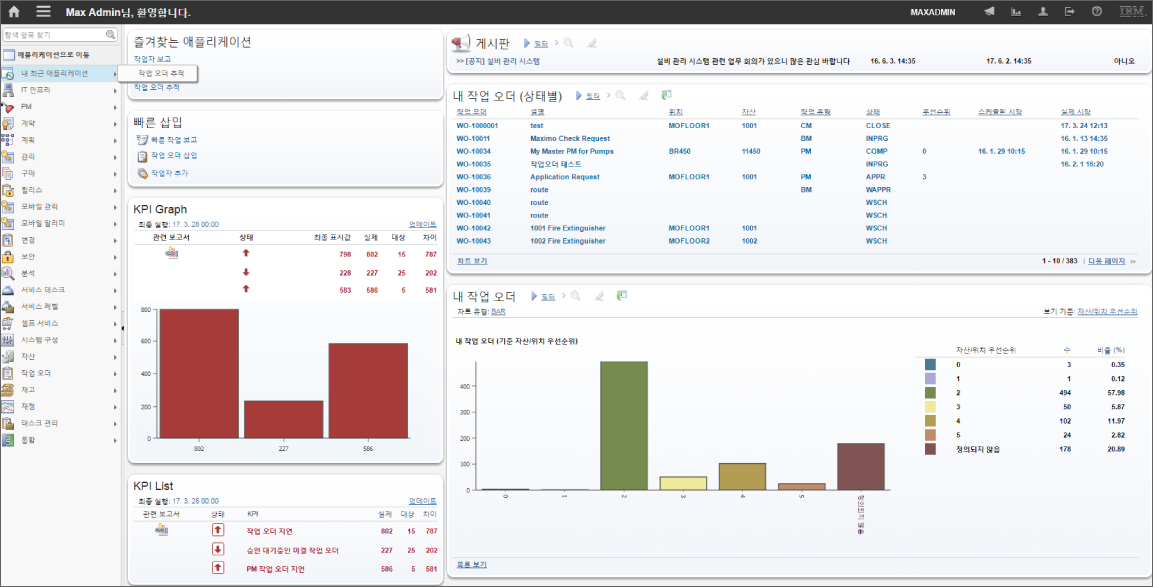Expand the filter triangle in 게시판 portlet

[x=527, y=43]
